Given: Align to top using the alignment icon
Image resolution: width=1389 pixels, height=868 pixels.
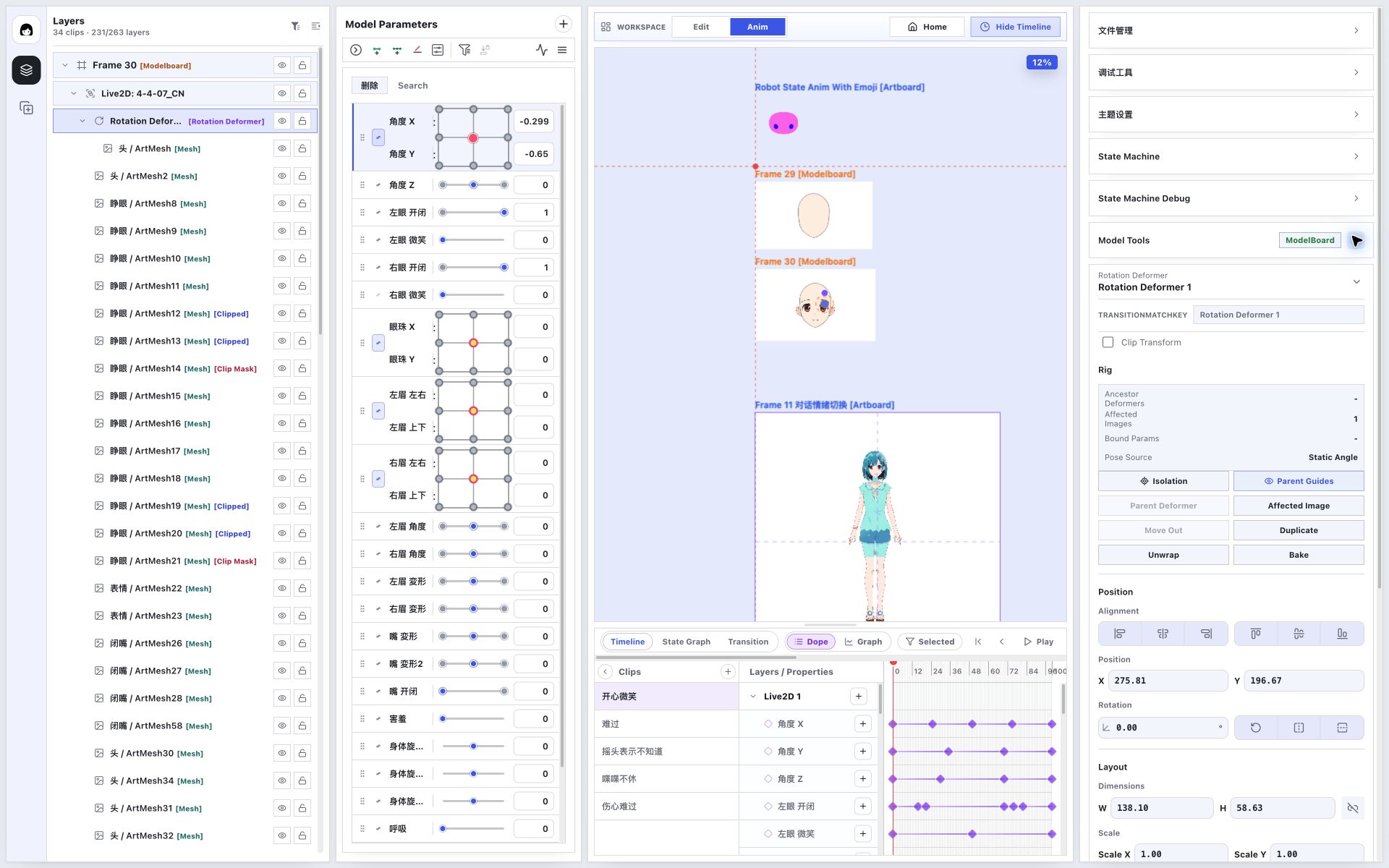Looking at the screenshot, I should point(1256,634).
